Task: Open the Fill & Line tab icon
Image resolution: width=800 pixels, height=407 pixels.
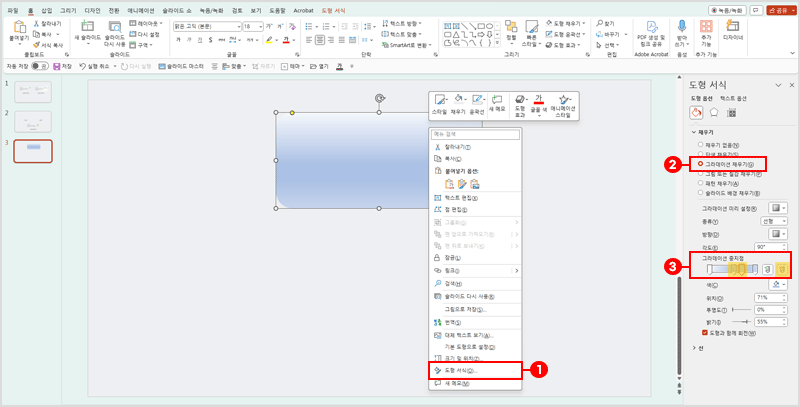Action: tap(697, 112)
